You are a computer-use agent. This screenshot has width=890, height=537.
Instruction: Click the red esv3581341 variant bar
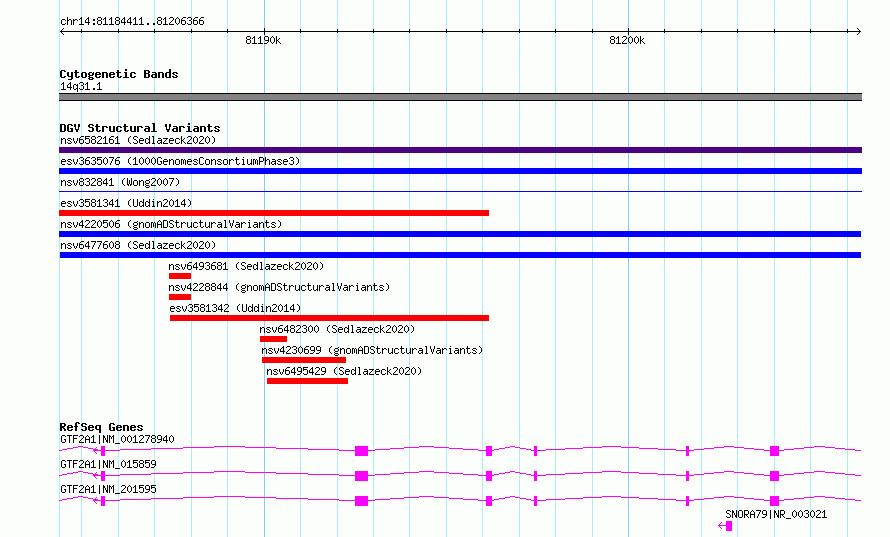point(274,213)
